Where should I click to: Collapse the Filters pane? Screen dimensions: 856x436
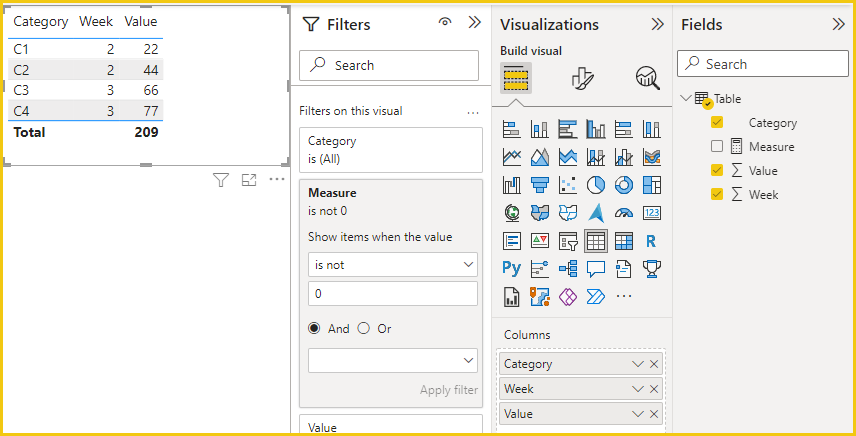(x=474, y=22)
